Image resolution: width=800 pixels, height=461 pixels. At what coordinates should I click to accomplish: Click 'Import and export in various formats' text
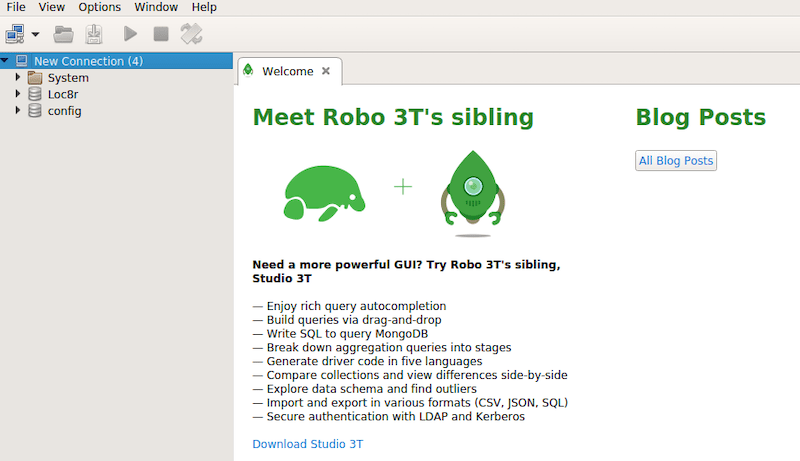(368, 402)
